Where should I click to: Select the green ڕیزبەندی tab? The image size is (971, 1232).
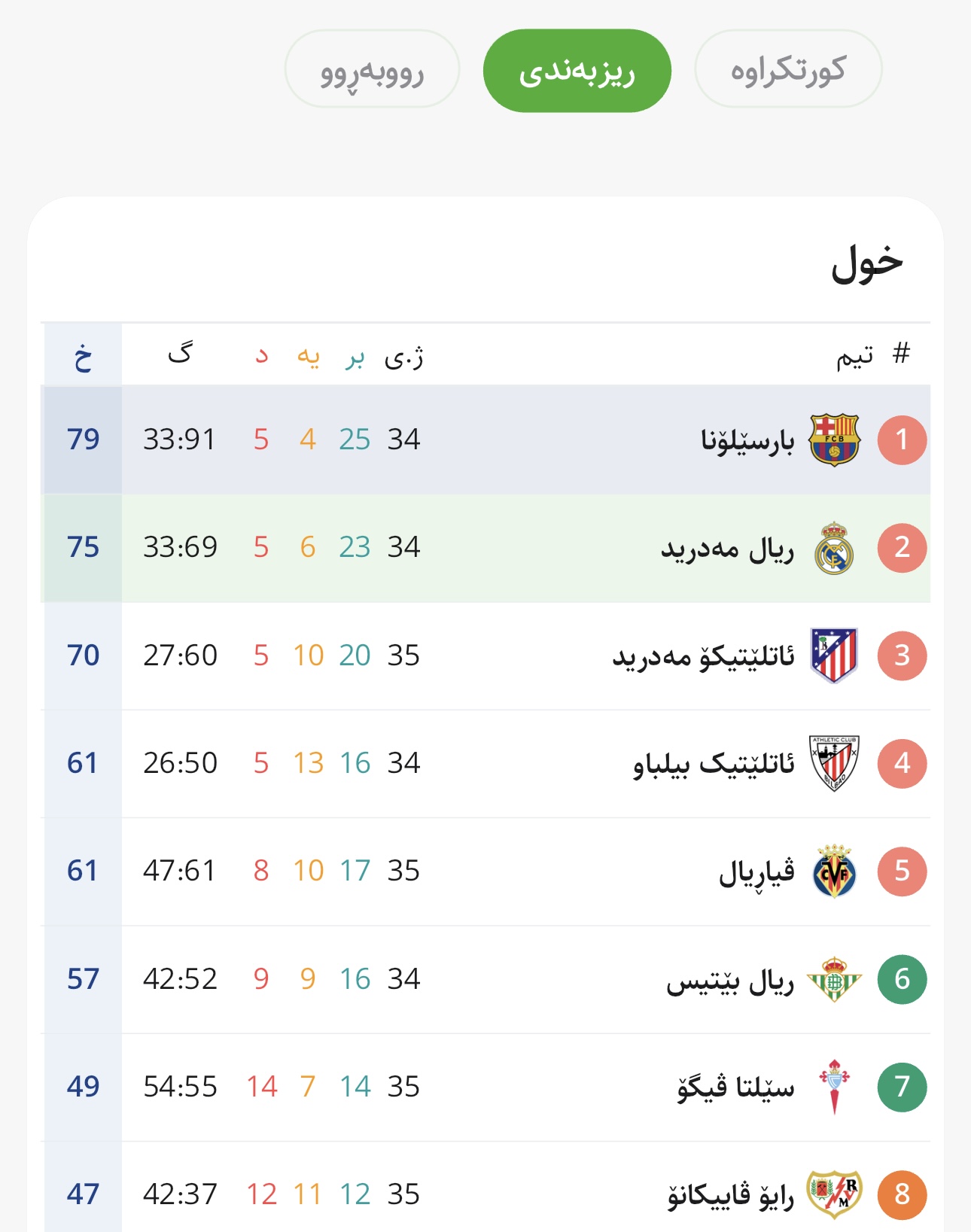[577, 71]
